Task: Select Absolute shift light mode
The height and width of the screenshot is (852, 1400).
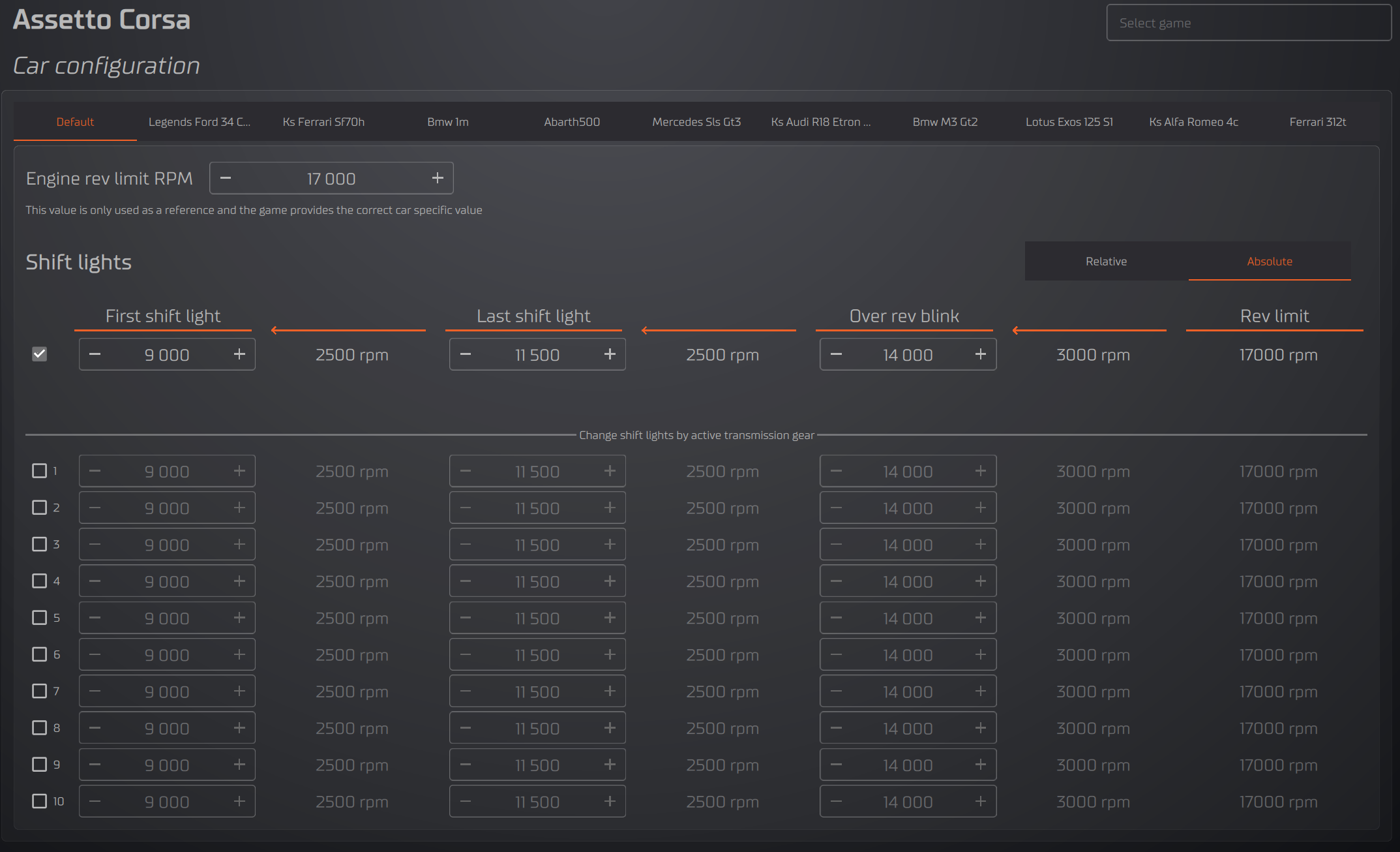Action: coord(1269,262)
